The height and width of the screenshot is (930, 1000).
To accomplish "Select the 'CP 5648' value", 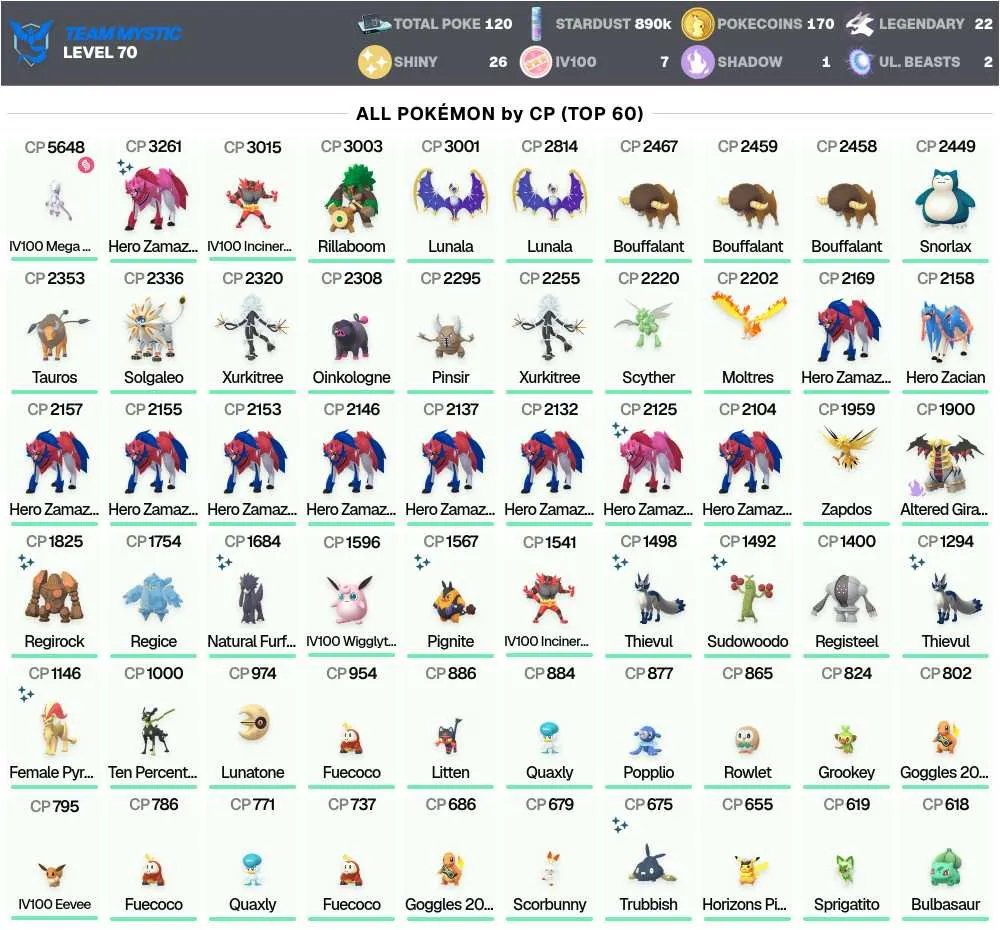I will [55, 147].
